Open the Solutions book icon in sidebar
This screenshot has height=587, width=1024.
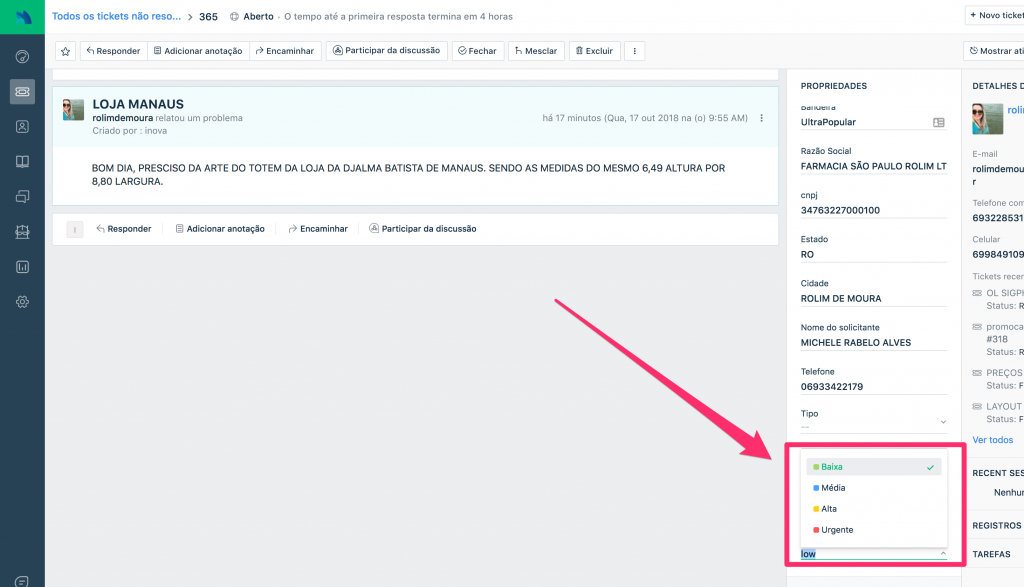pyautogui.click(x=22, y=162)
